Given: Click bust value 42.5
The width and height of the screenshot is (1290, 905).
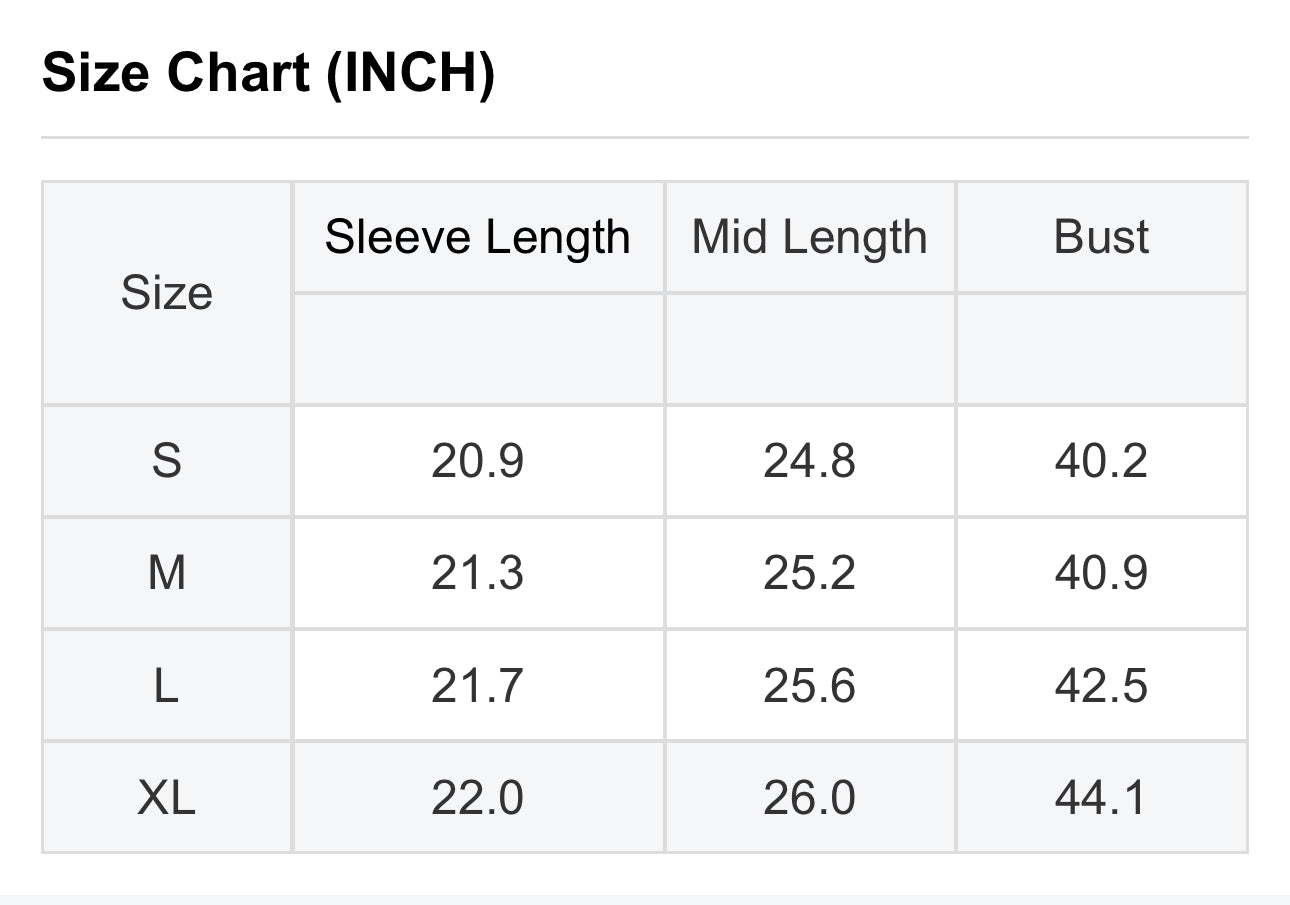Looking at the screenshot, I should [1101, 685].
